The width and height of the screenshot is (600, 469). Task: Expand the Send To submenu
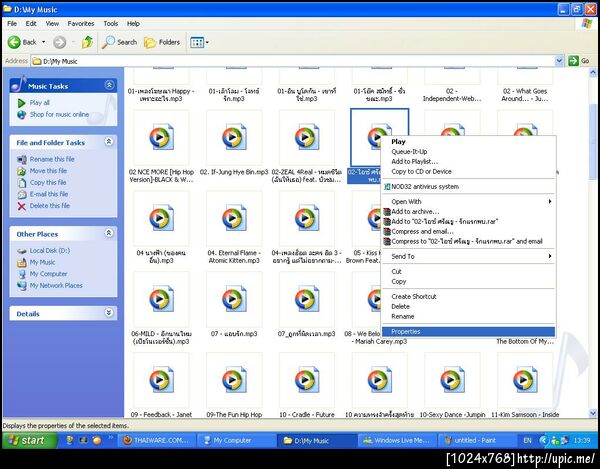468,256
